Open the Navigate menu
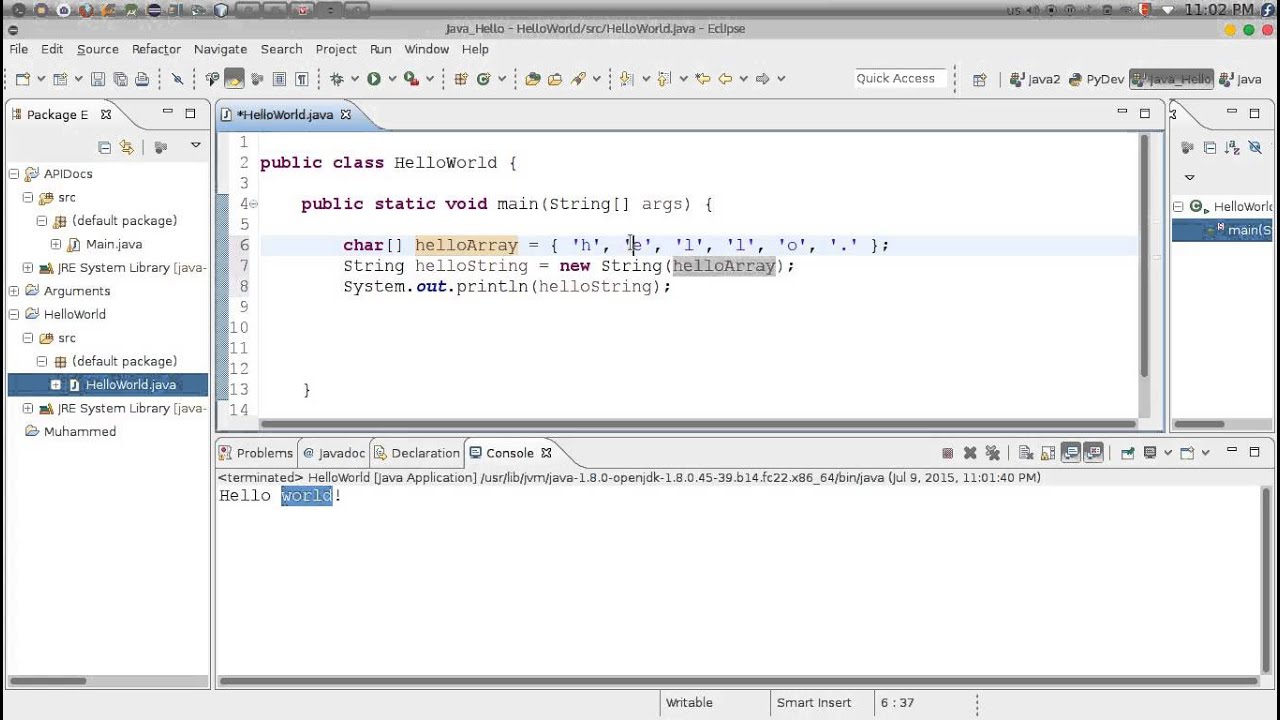Image resolution: width=1280 pixels, height=720 pixels. 220,49
